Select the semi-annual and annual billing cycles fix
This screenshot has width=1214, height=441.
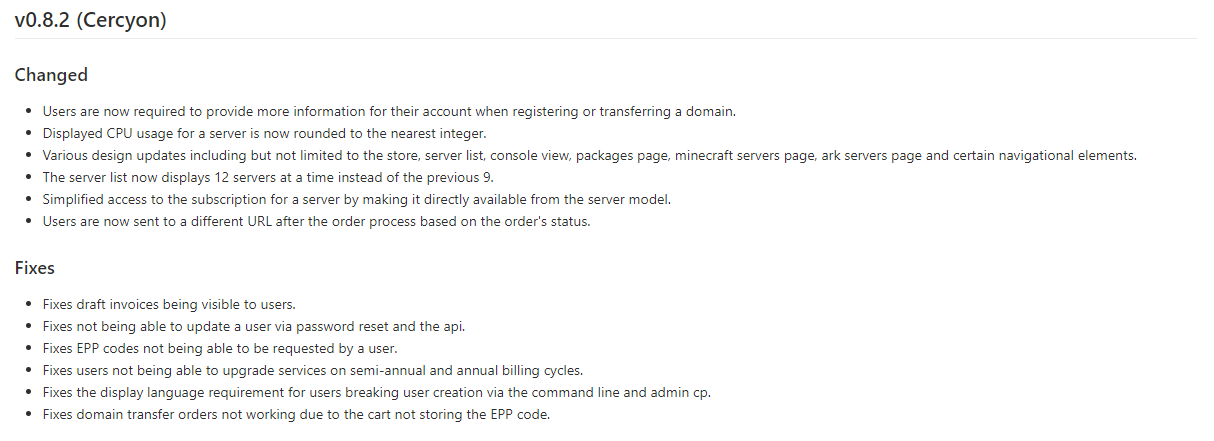coord(312,370)
